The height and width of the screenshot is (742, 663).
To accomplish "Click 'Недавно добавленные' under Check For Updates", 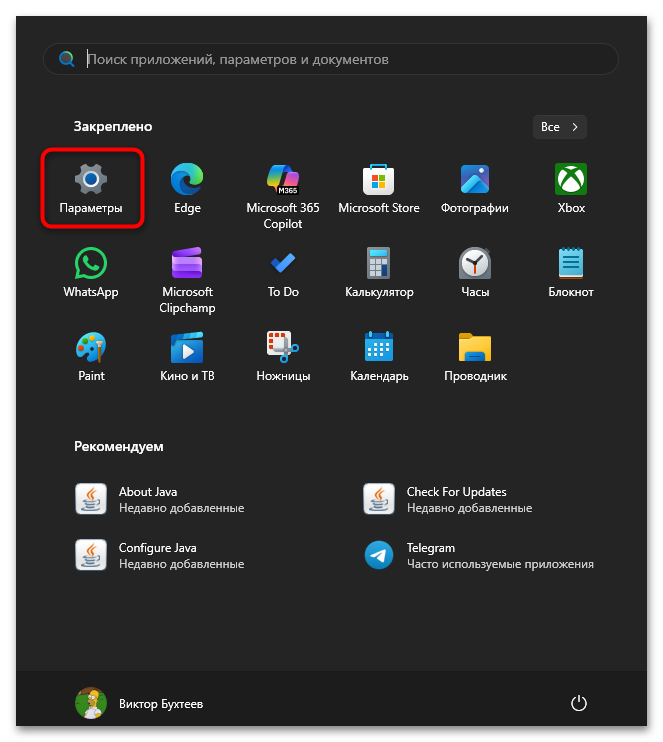I will (x=469, y=508).
